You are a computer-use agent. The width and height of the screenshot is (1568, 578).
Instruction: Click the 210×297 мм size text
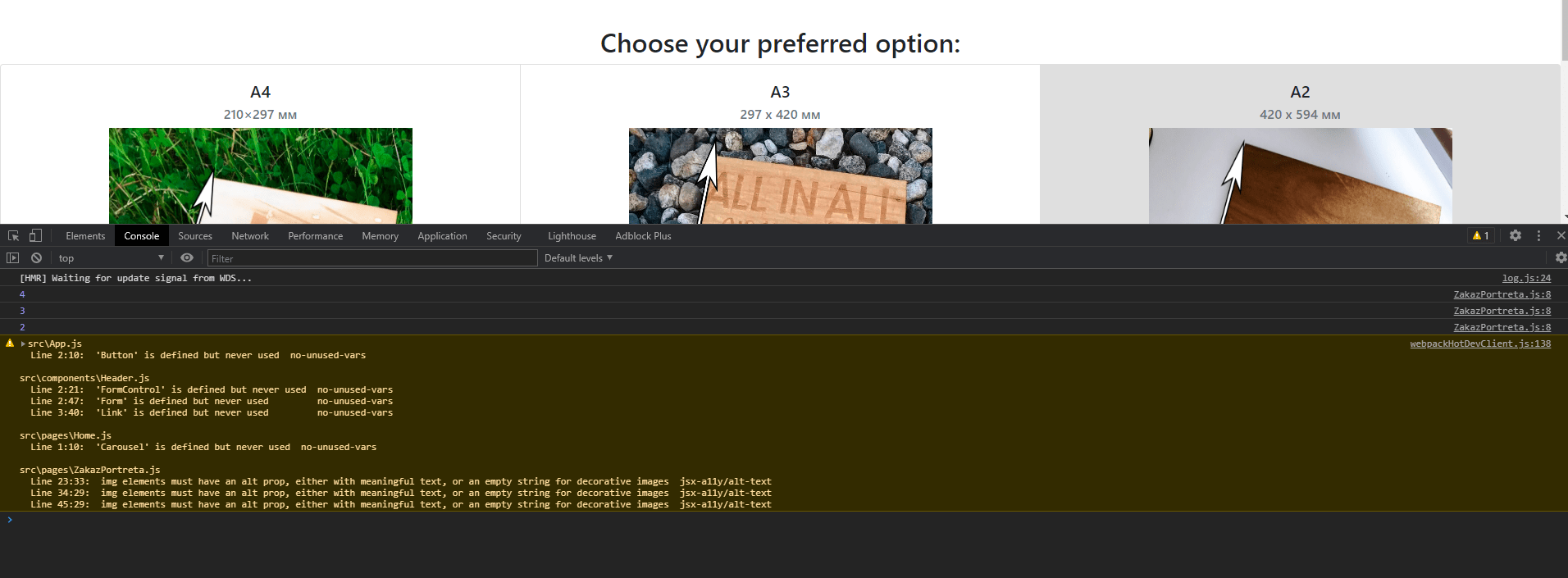(x=260, y=115)
